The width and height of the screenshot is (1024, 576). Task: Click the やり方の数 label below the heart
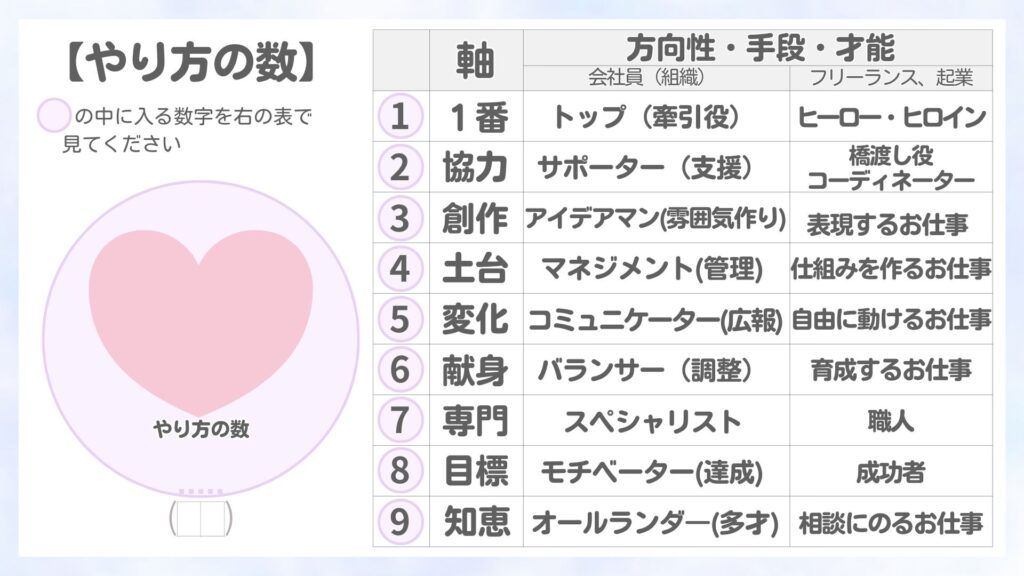201,429
